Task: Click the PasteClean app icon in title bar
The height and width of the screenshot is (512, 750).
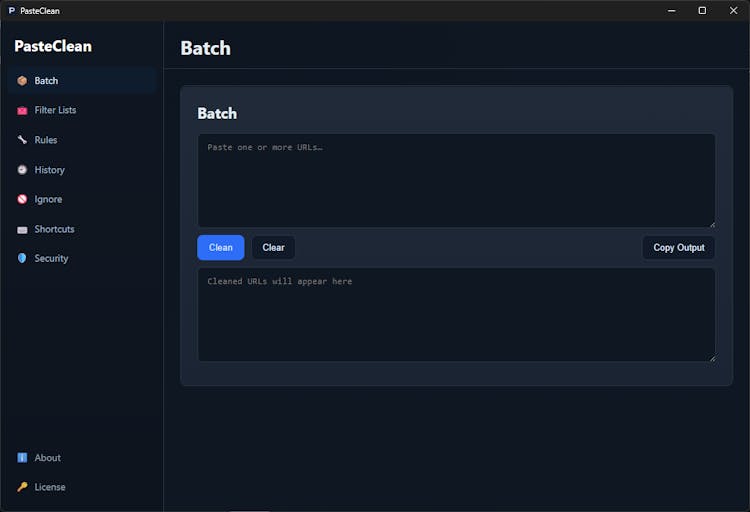Action: coord(11,10)
